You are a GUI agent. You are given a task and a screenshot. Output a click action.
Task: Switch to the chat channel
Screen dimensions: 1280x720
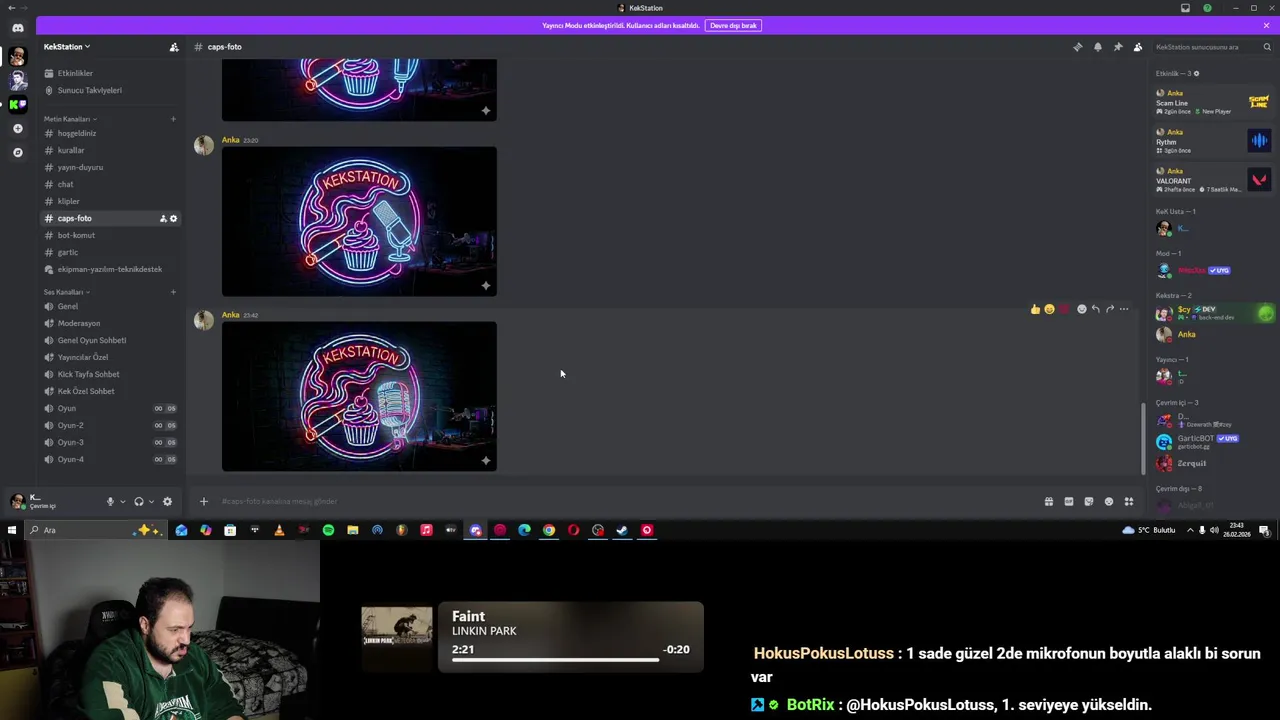click(110, 184)
